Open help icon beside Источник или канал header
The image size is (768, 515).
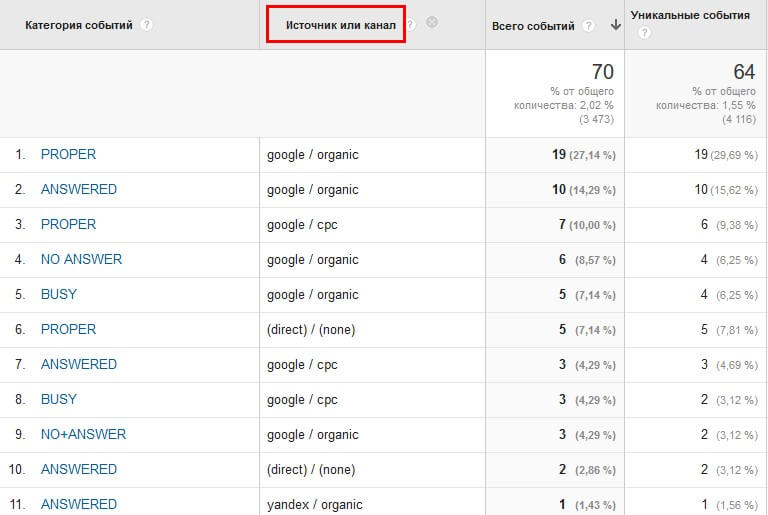410,25
